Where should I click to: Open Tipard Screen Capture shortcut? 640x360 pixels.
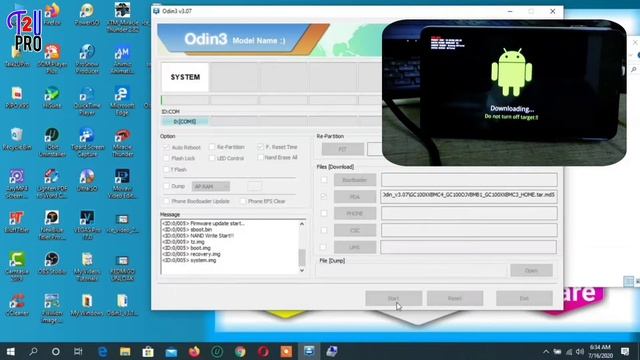coord(87,142)
